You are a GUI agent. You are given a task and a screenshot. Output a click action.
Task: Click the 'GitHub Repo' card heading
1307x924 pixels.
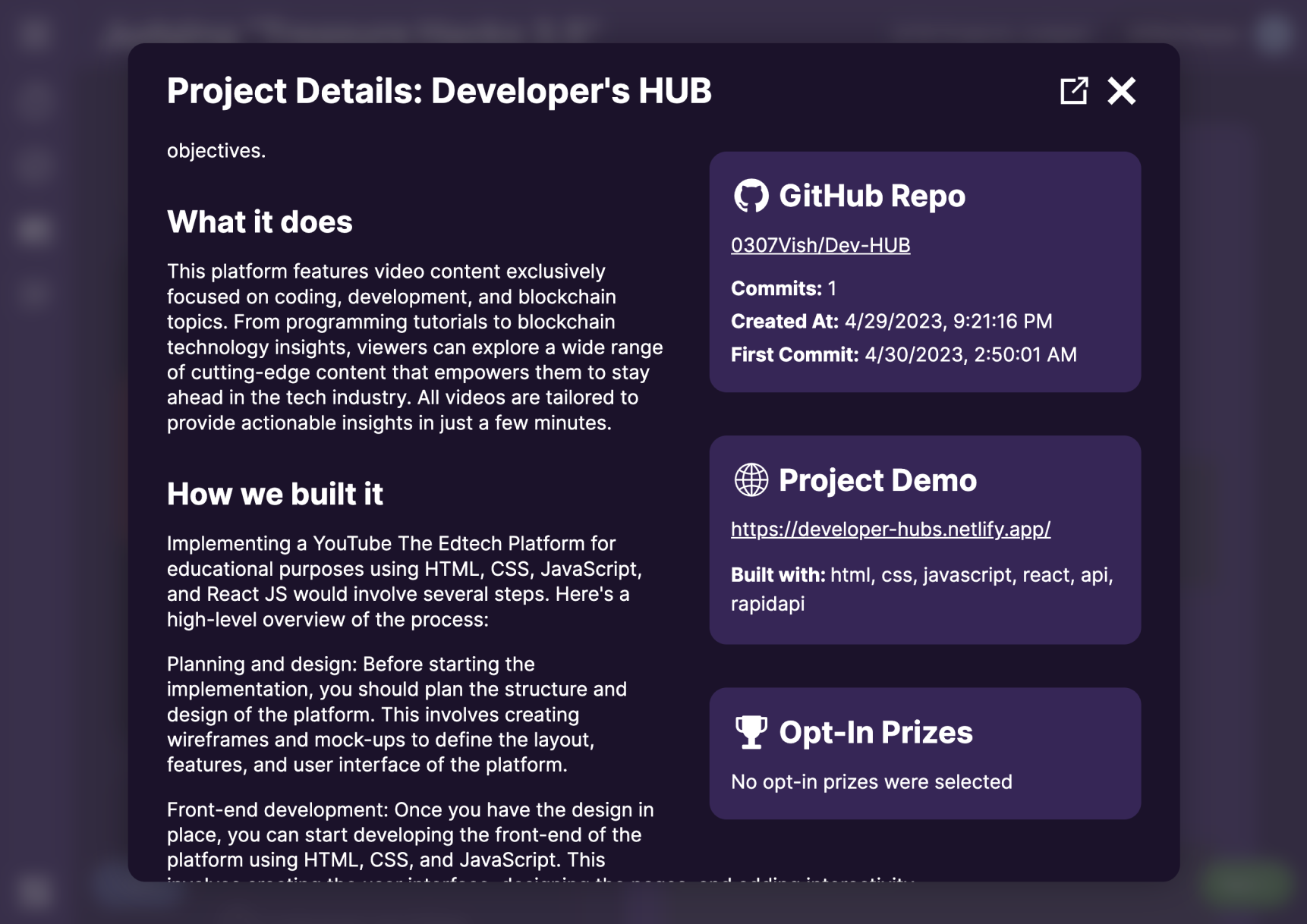pos(872,196)
